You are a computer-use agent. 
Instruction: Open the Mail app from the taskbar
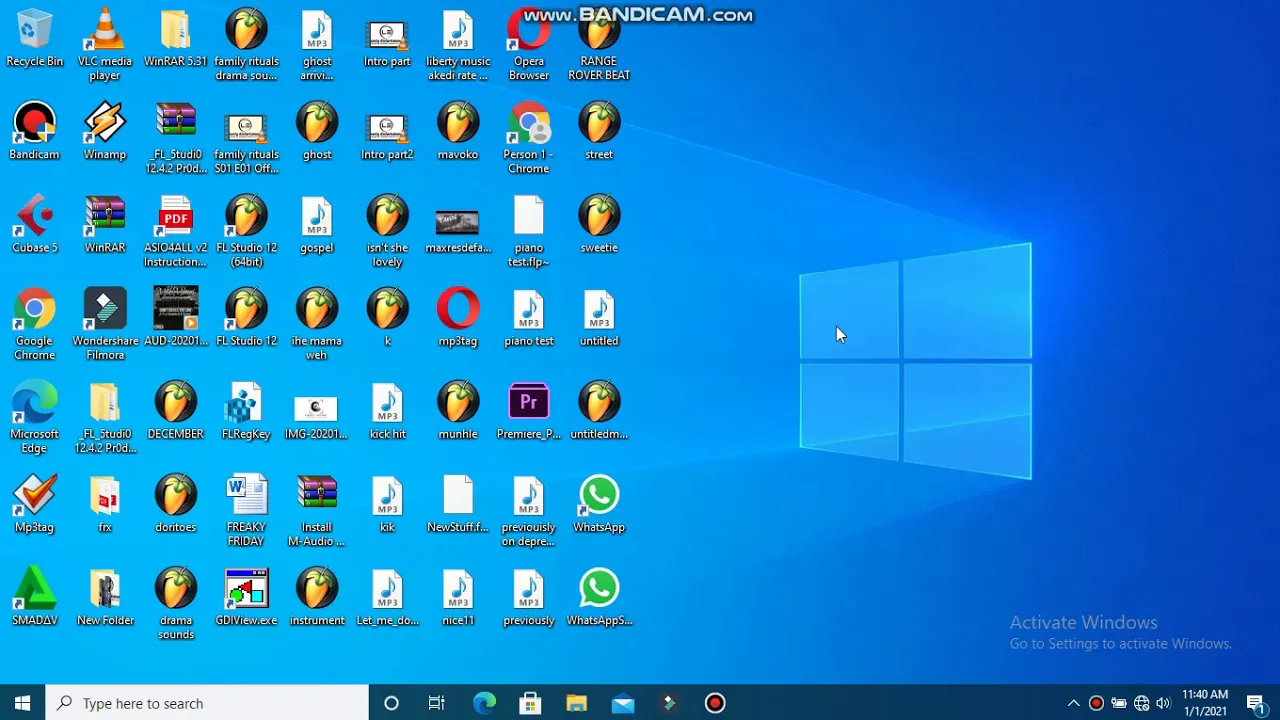[x=623, y=703]
